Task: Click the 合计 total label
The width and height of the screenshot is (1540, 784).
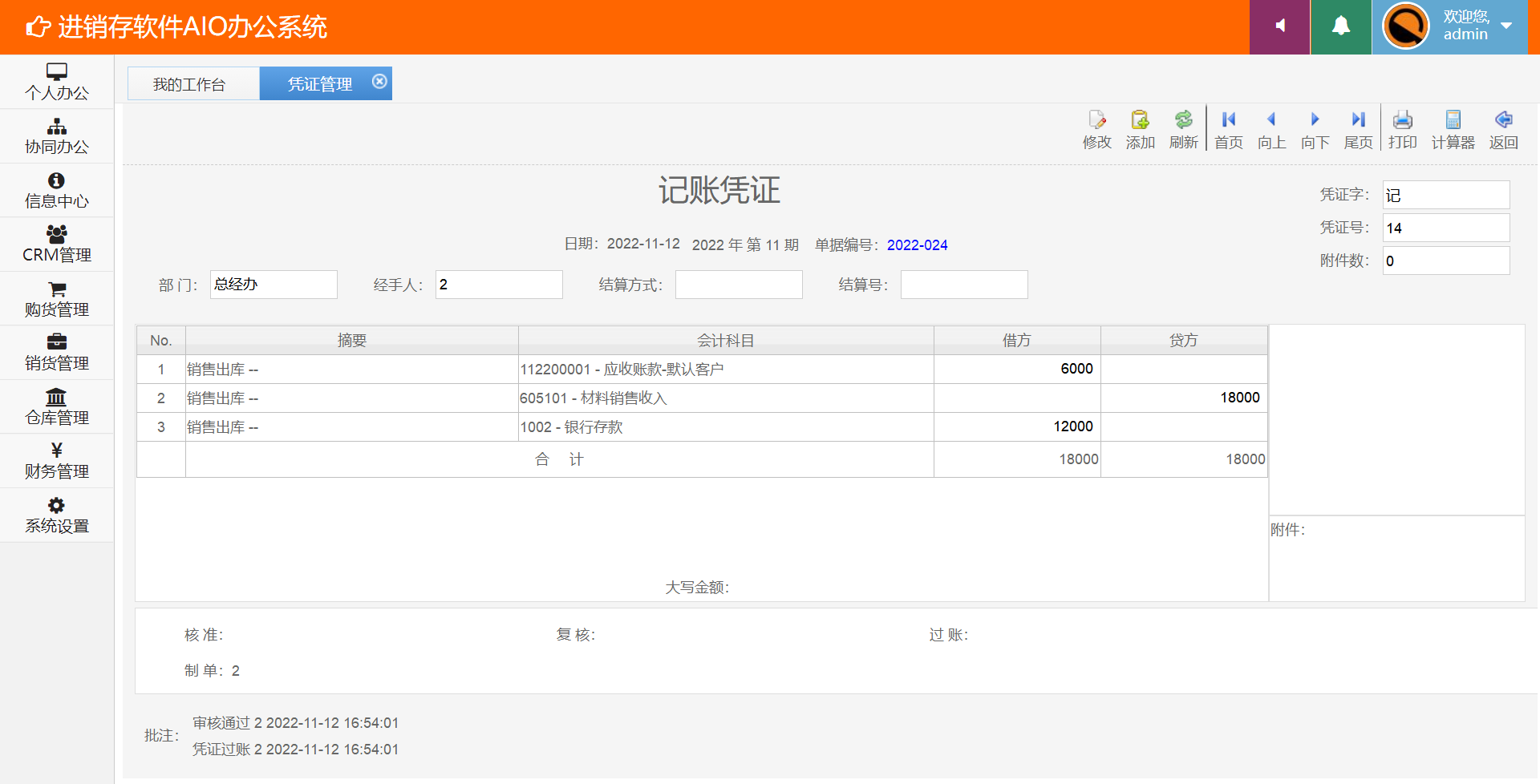Action: click(559, 459)
